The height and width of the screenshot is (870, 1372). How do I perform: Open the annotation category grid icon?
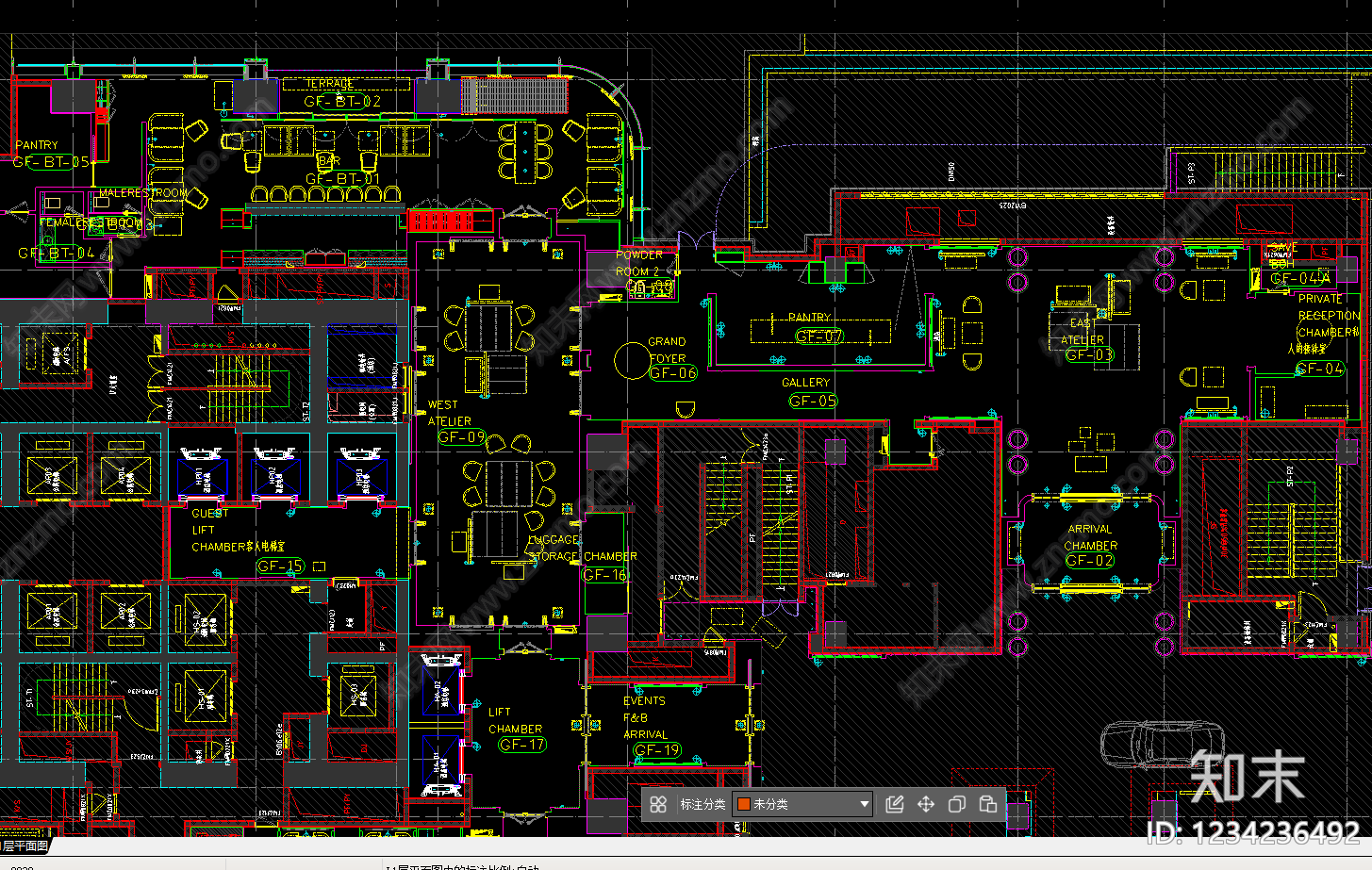click(658, 804)
